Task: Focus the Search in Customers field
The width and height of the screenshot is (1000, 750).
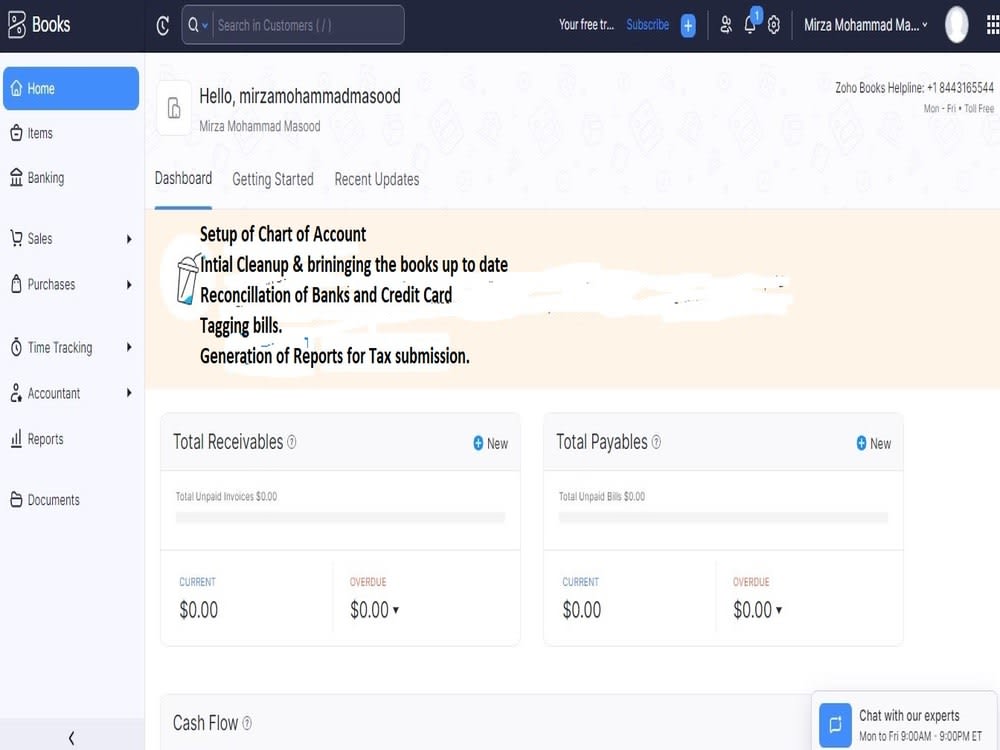Action: click(307, 26)
